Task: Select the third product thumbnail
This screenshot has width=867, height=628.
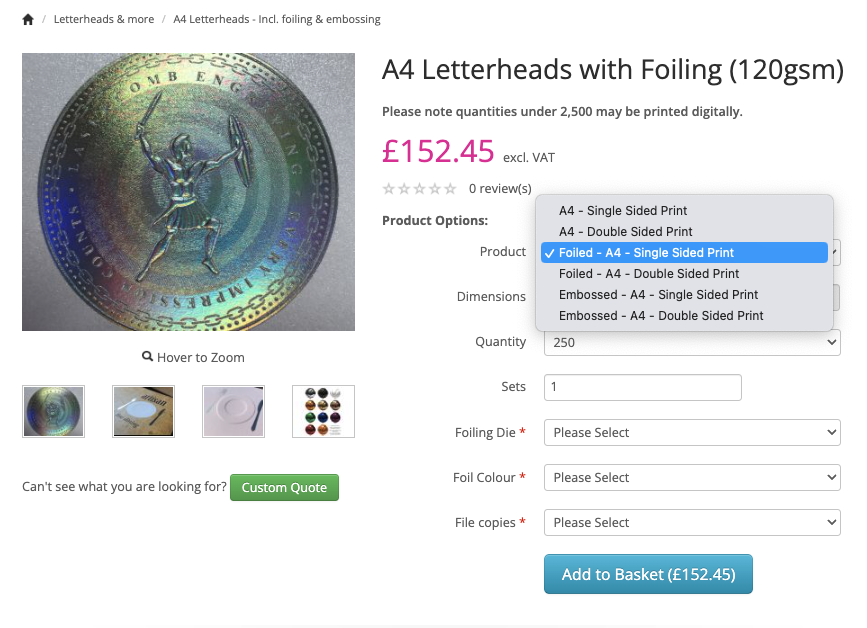Action: click(x=233, y=411)
